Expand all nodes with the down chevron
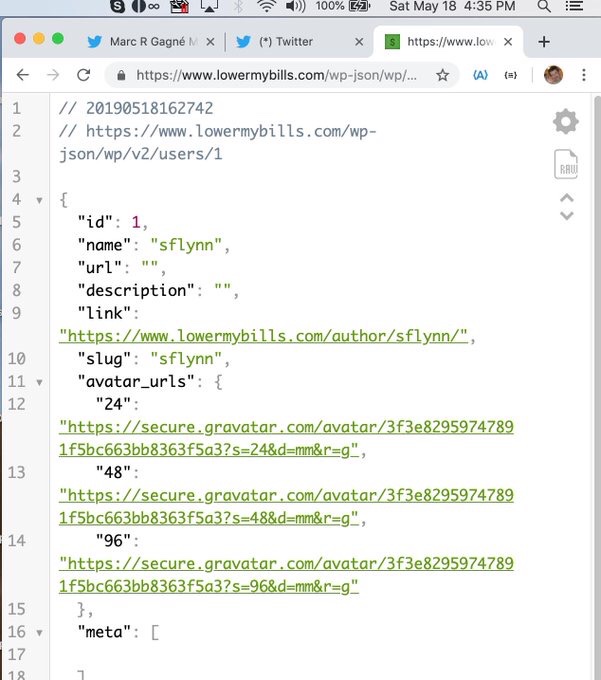The image size is (601, 680). click(567, 216)
